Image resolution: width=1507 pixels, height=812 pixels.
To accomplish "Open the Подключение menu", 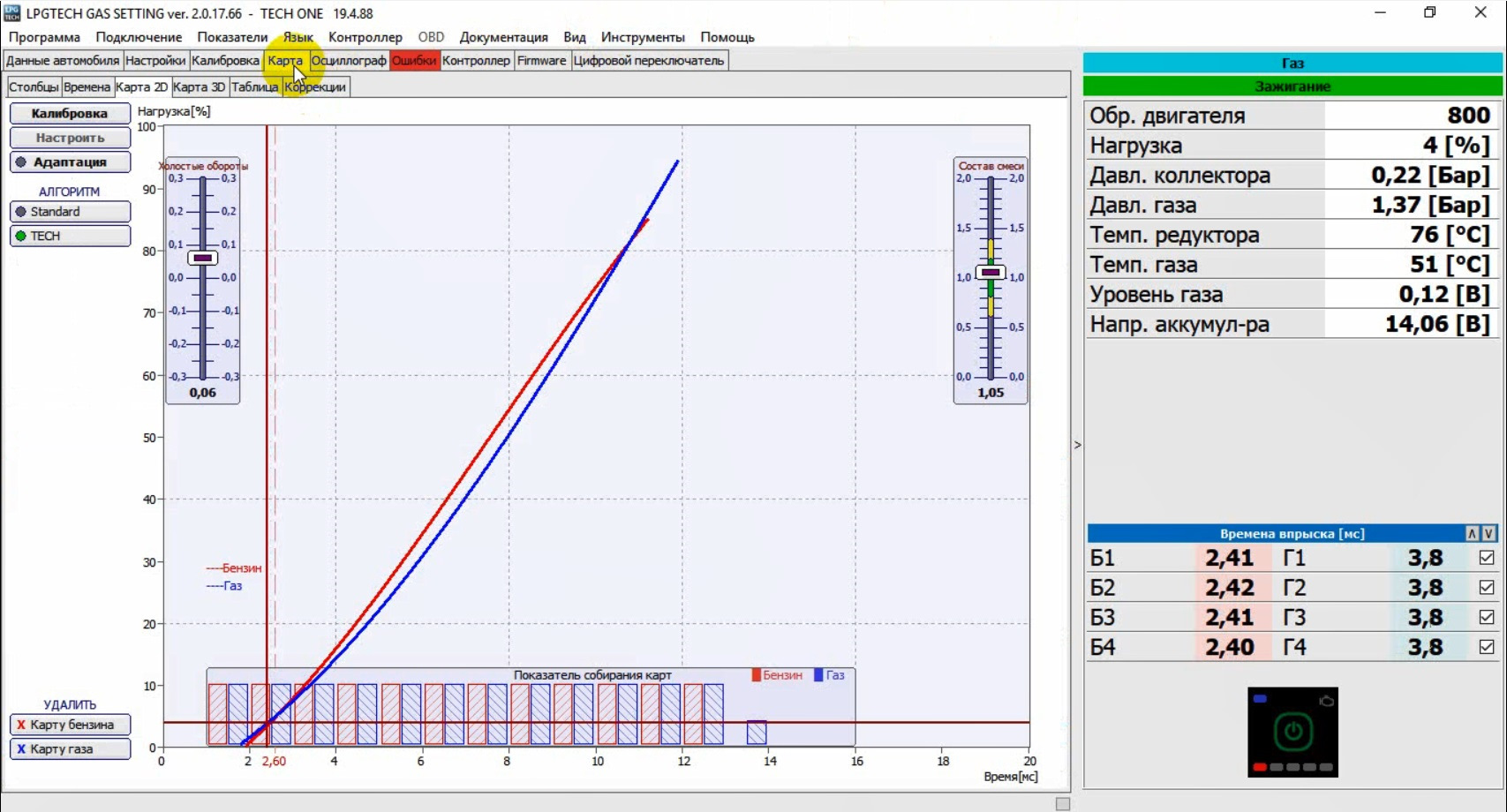I will click(139, 37).
